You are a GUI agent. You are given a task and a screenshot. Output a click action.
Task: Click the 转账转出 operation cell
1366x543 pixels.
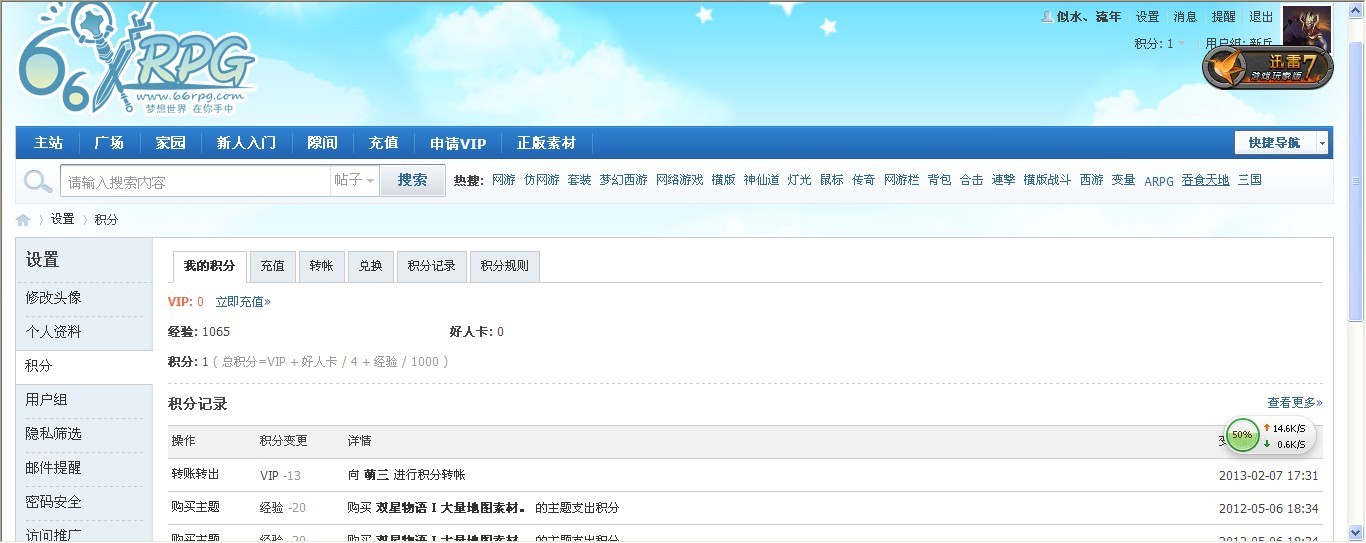pos(195,475)
